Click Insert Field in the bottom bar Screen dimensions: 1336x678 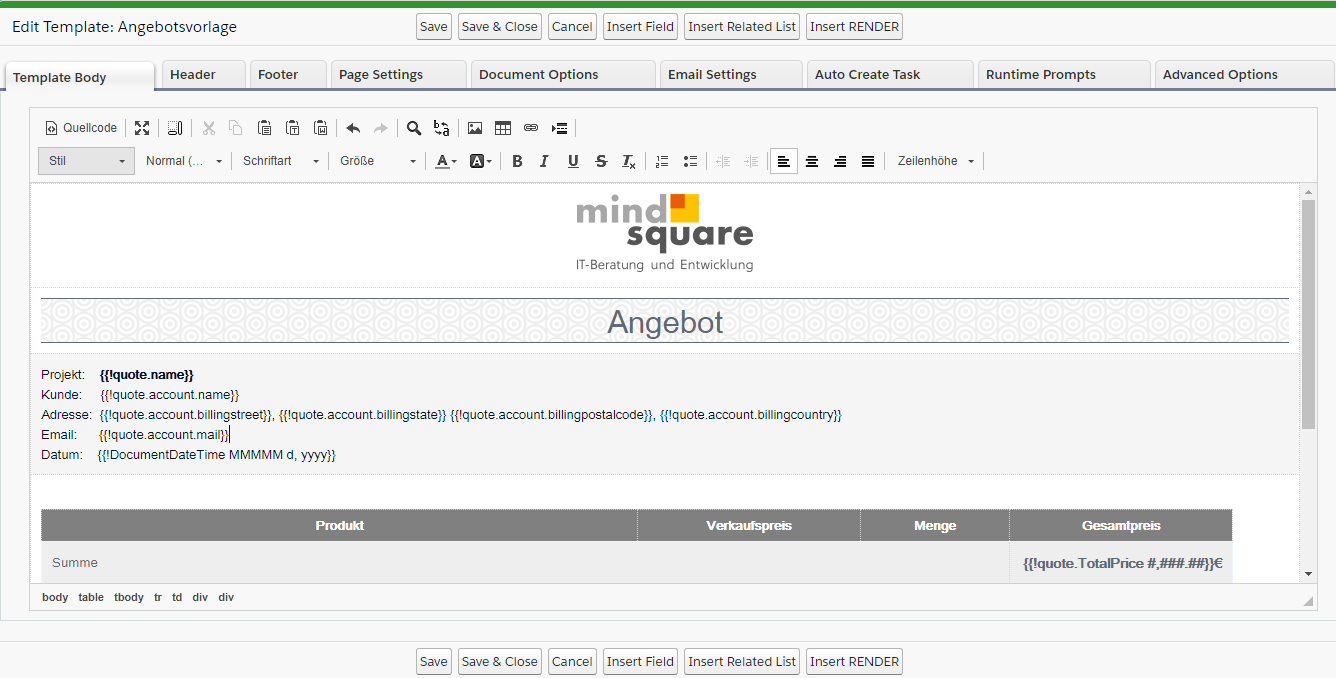[640, 661]
